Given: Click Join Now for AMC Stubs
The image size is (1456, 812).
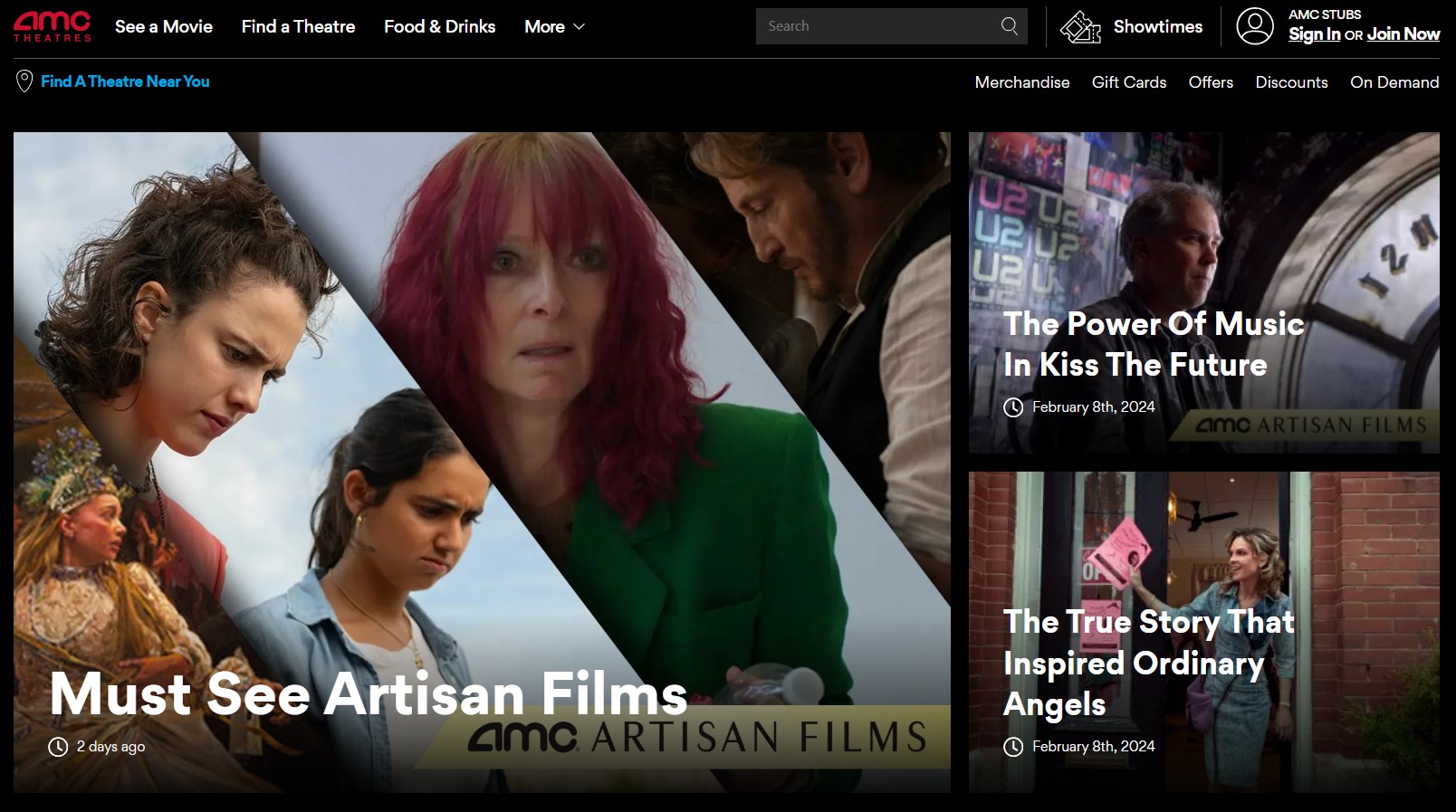Looking at the screenshot, I should coord(1403,34).
